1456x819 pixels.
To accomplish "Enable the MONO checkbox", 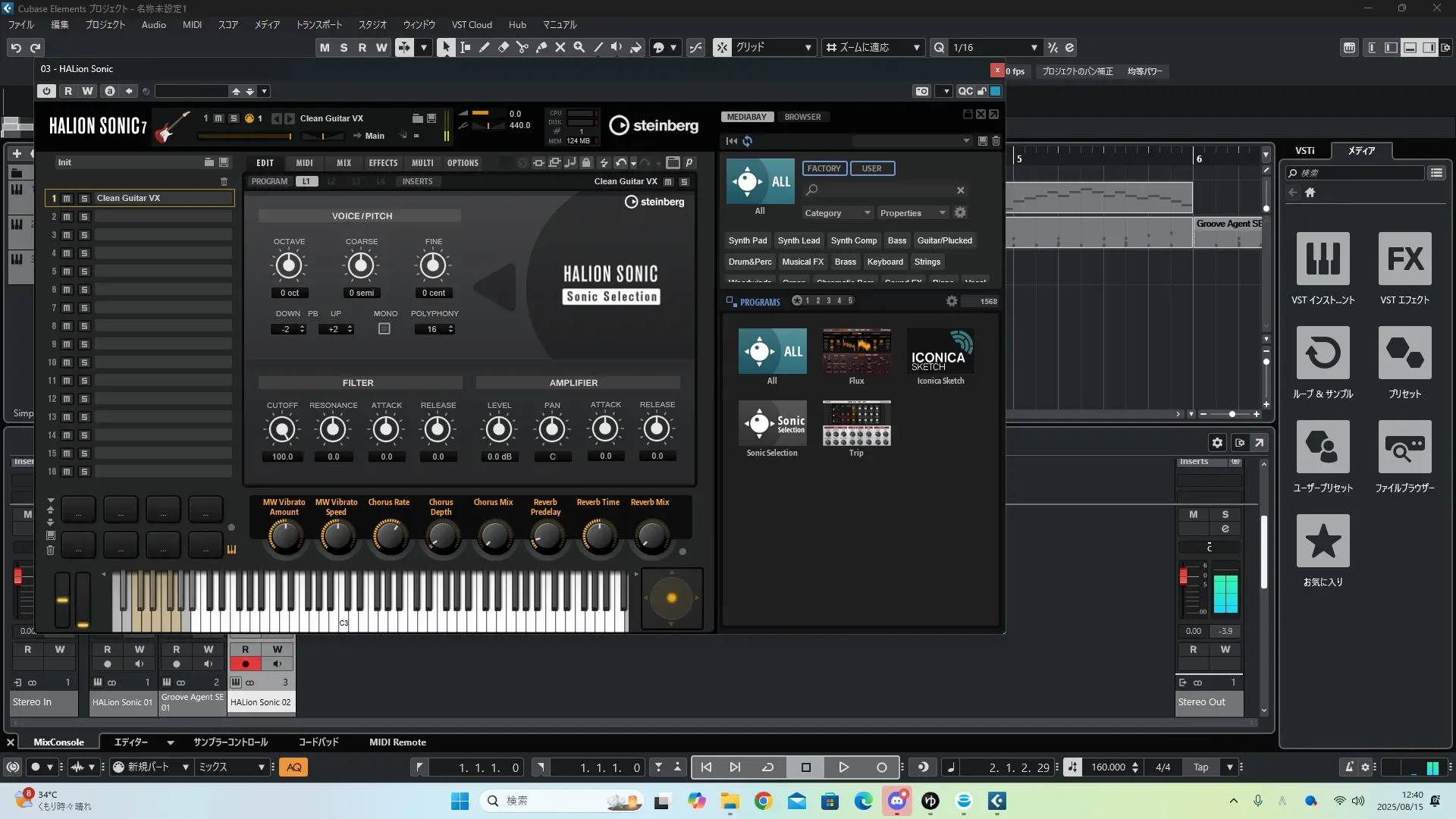I will pyautogui.click(x=384, y=329).
